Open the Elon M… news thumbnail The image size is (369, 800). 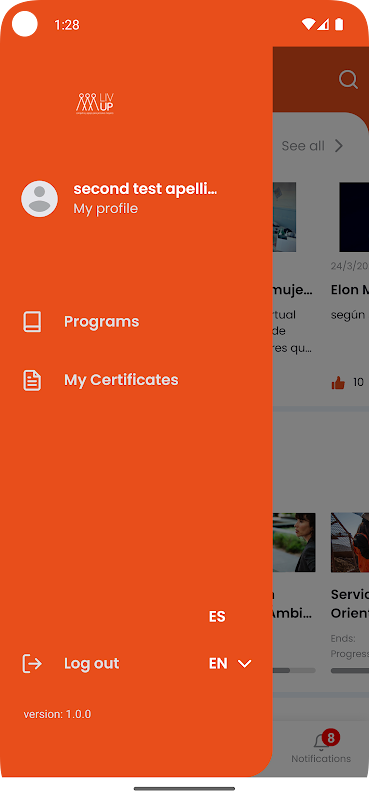click(x=354, y=217)
